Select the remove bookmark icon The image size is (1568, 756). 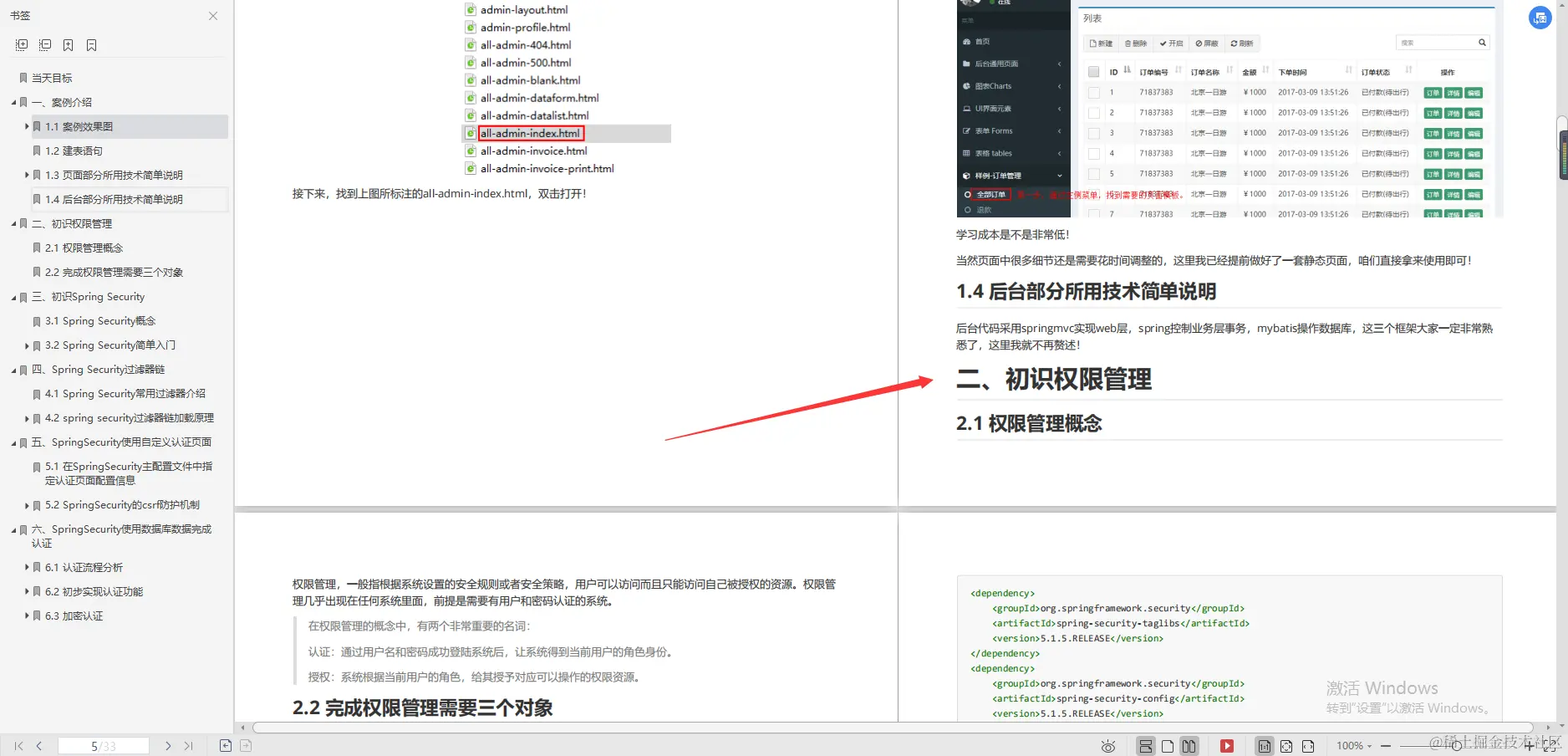pyautogui.click(x=92, y=44)
